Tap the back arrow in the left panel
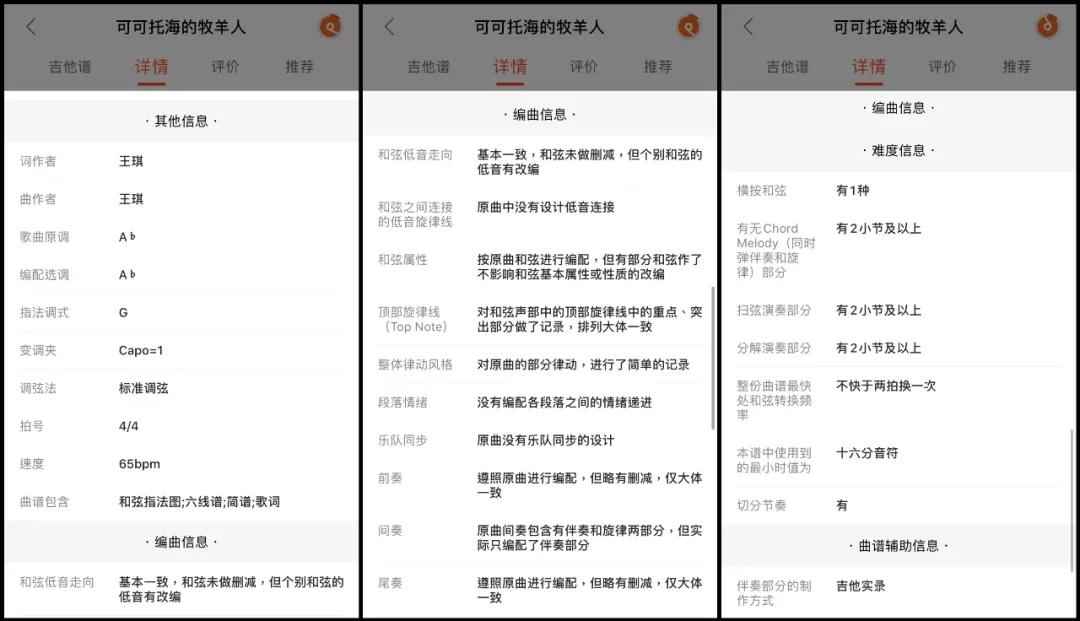This screenshot has width=1080, height=621. tap(29, 27)
